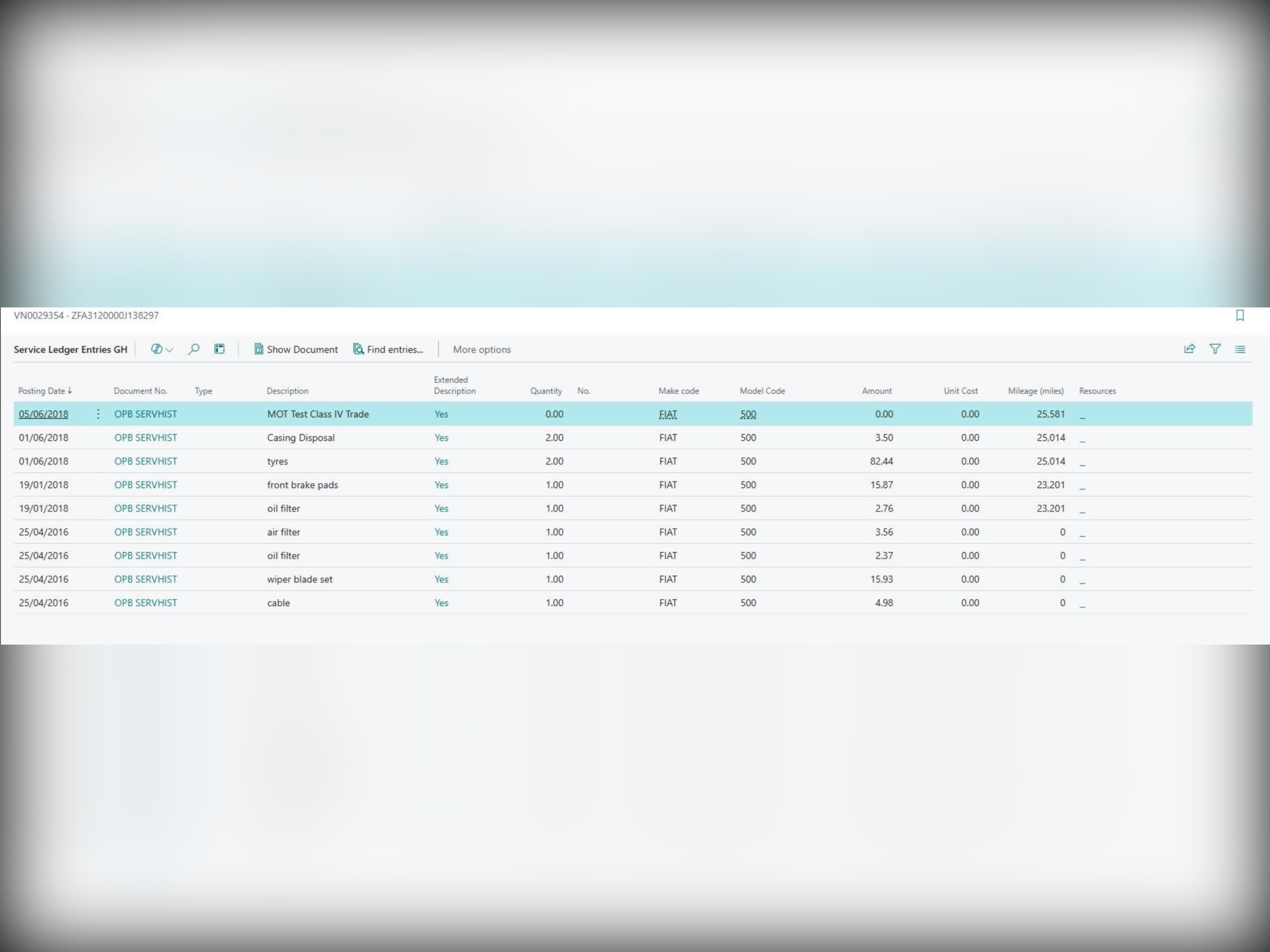Click Find entries... action

coord(388,350)
